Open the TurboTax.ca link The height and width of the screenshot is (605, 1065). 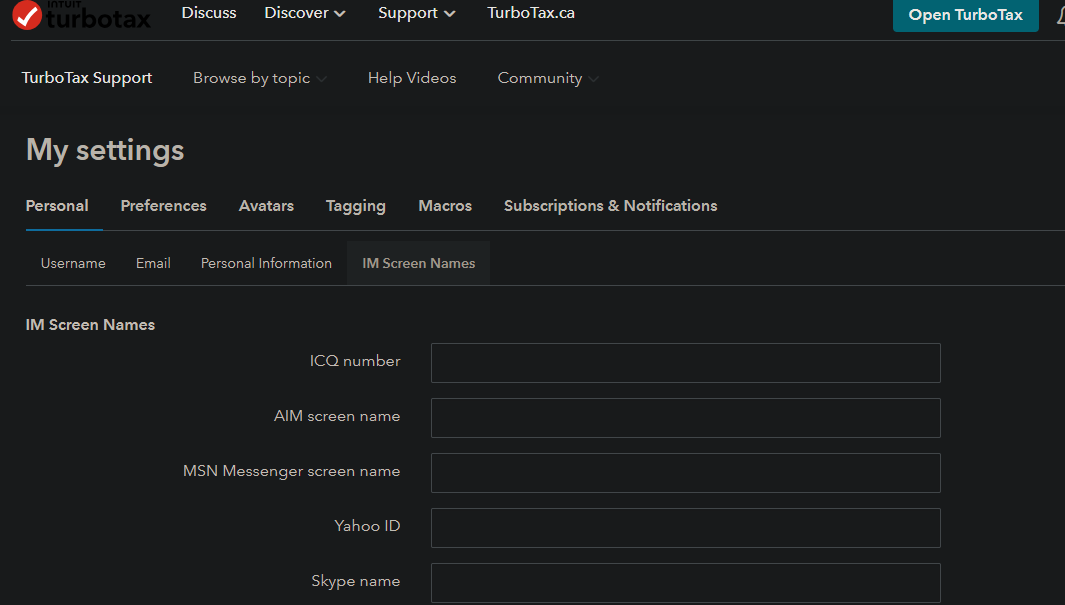(530, 13)
